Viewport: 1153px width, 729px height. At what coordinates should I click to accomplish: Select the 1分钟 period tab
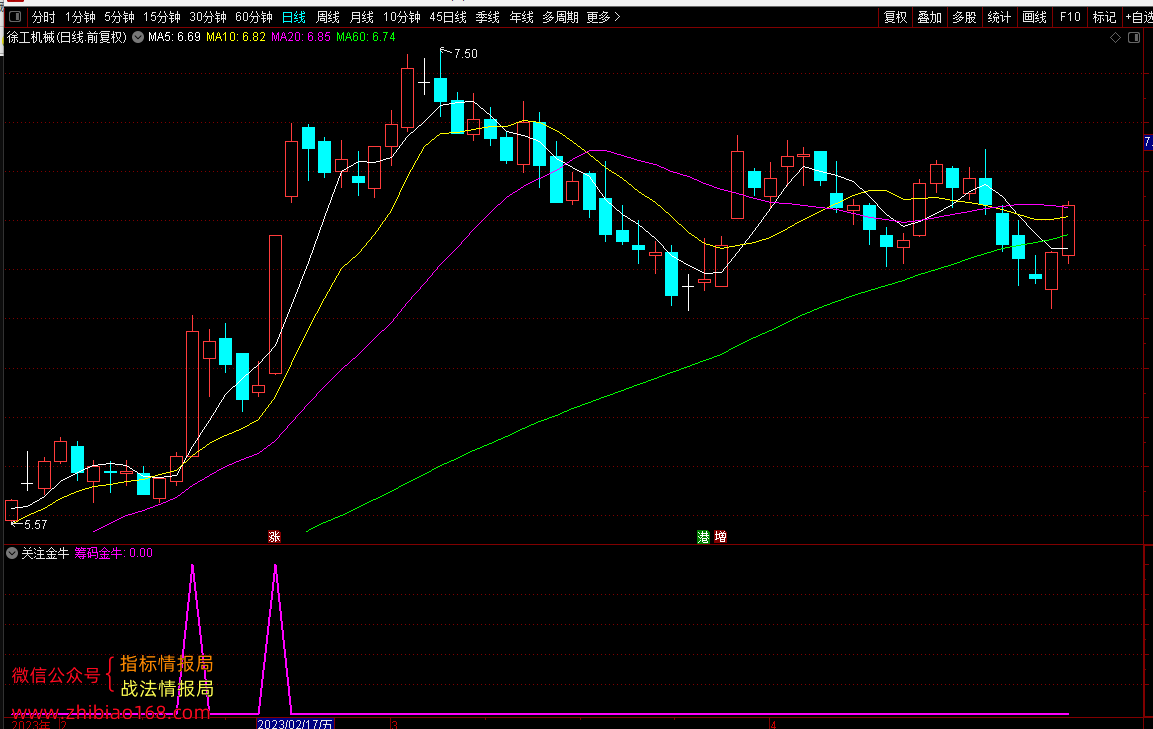coord(80,17)
